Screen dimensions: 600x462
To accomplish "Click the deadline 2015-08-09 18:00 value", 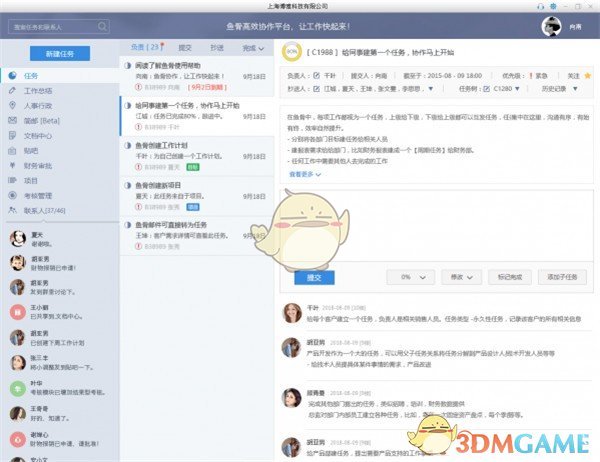I will click(x=455, y=76).
